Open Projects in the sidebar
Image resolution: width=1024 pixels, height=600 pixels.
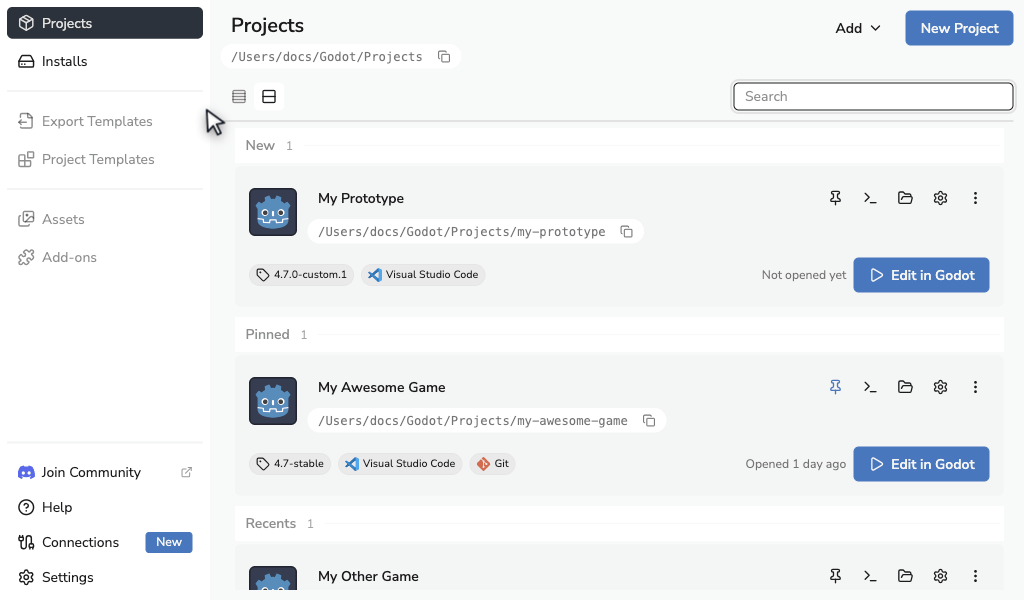(x=105, y=23)
